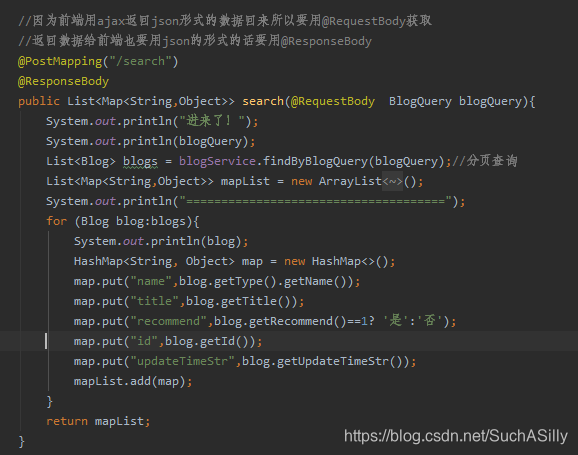The height and width of the screenshot is (455, 578).
Task: Click the "/search" mapping string
Action: tap(140, 61)
